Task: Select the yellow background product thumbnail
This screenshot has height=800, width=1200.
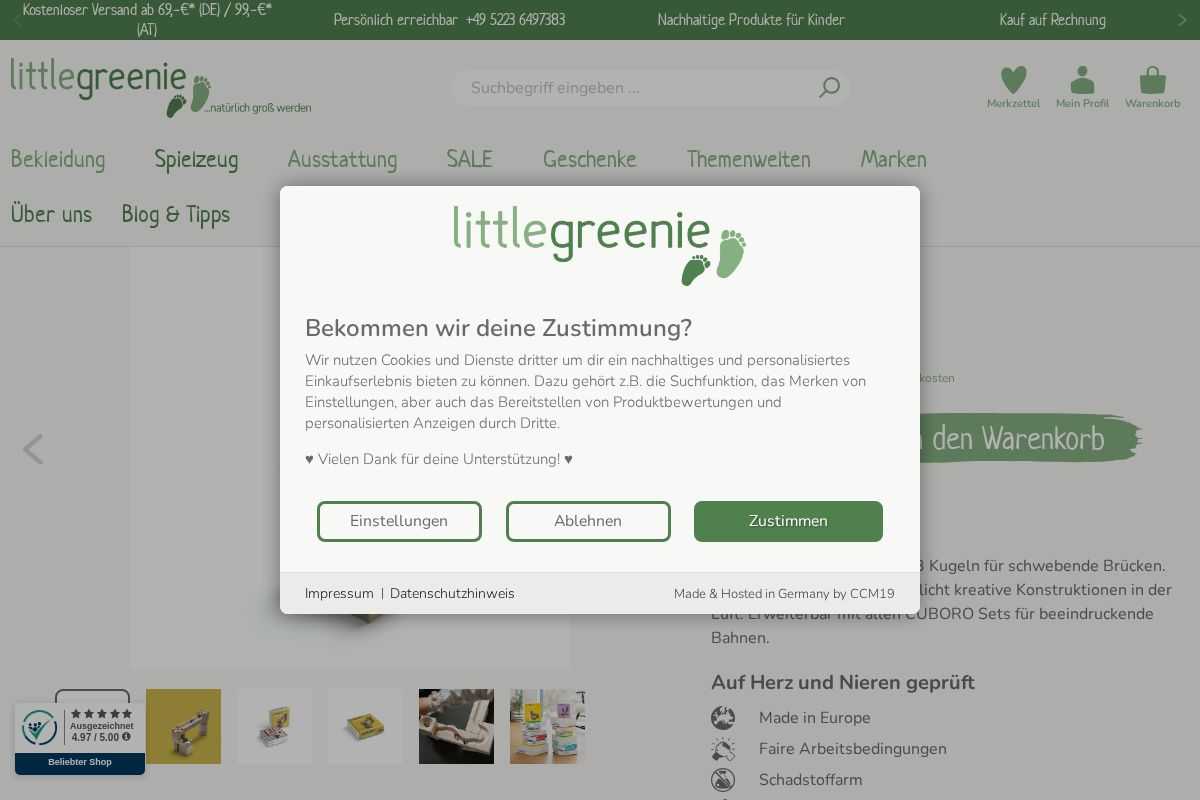Action: point(183,726)
